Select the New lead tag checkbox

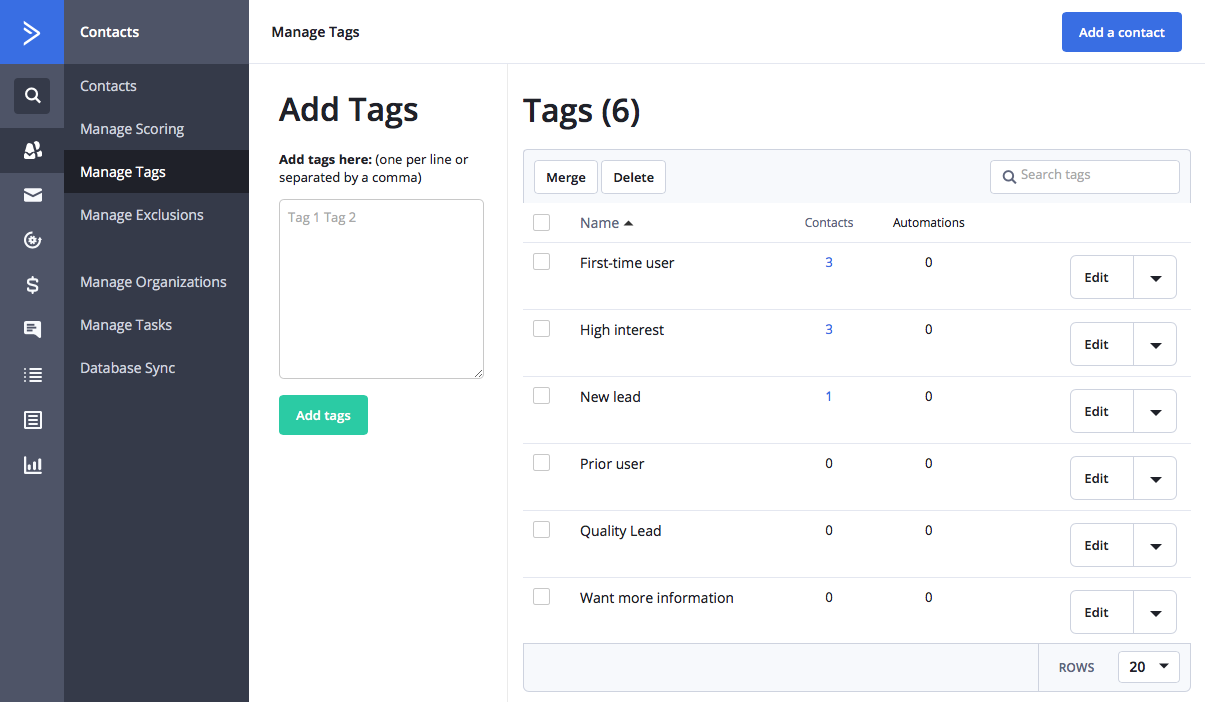click(542, 396)
